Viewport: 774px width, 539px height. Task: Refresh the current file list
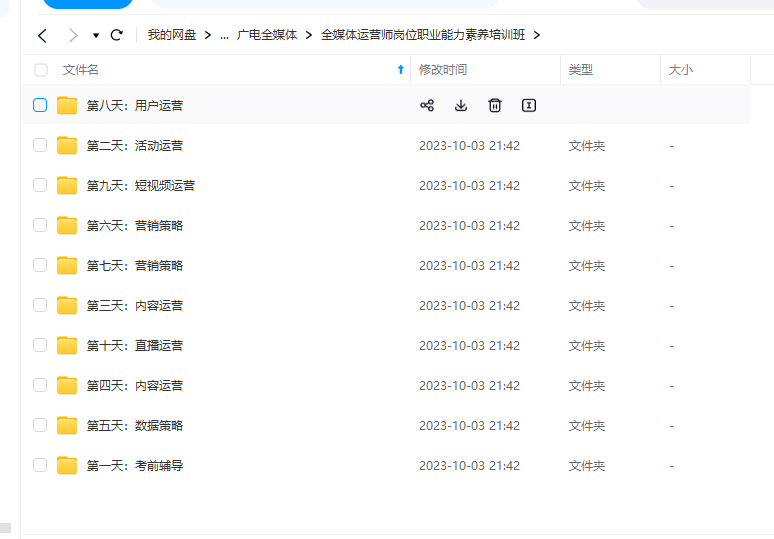tap(117, 35)
